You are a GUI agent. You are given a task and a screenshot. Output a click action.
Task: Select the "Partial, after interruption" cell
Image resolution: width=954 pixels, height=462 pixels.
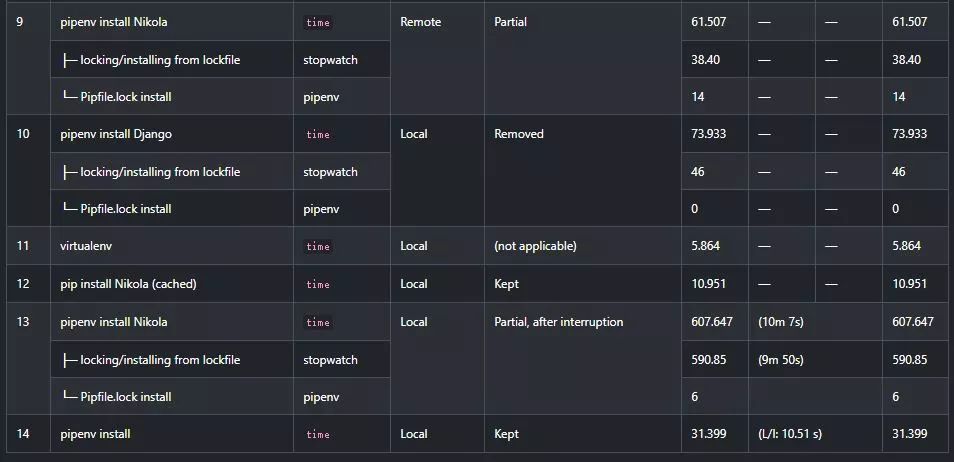tap(558, 322)
